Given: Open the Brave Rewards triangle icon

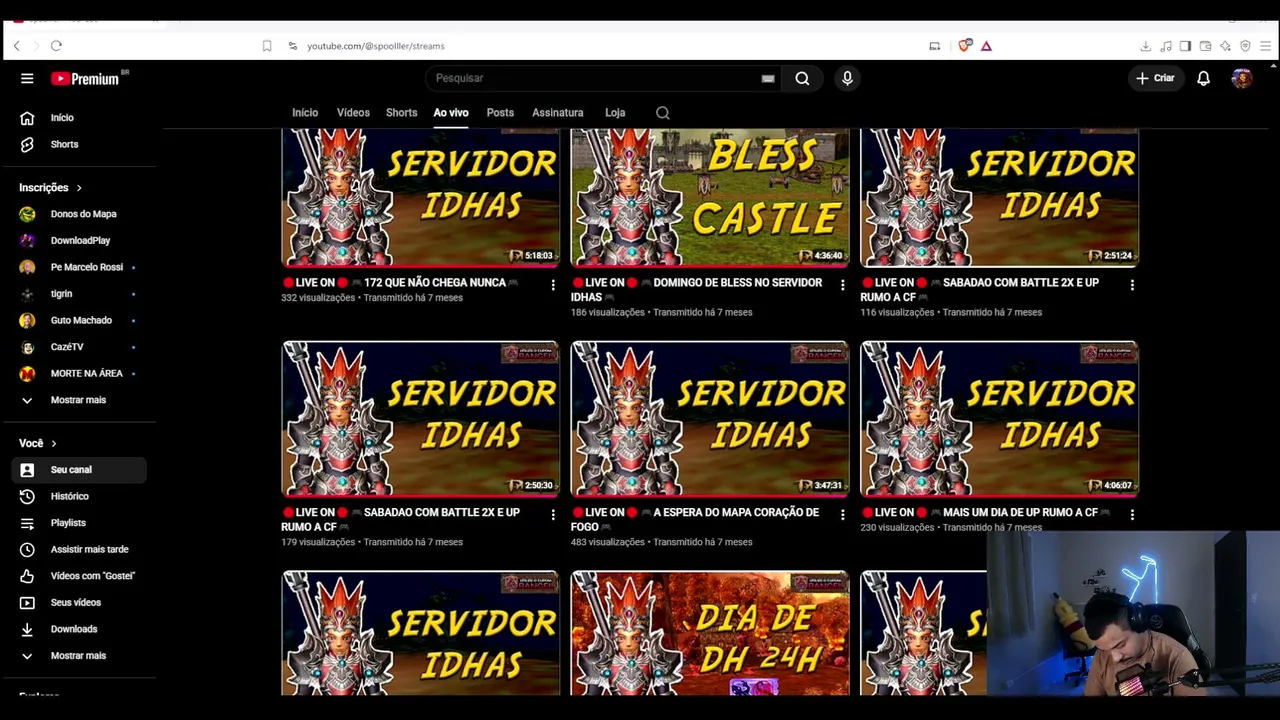Looking at the screenshot, I should point(986,46).
